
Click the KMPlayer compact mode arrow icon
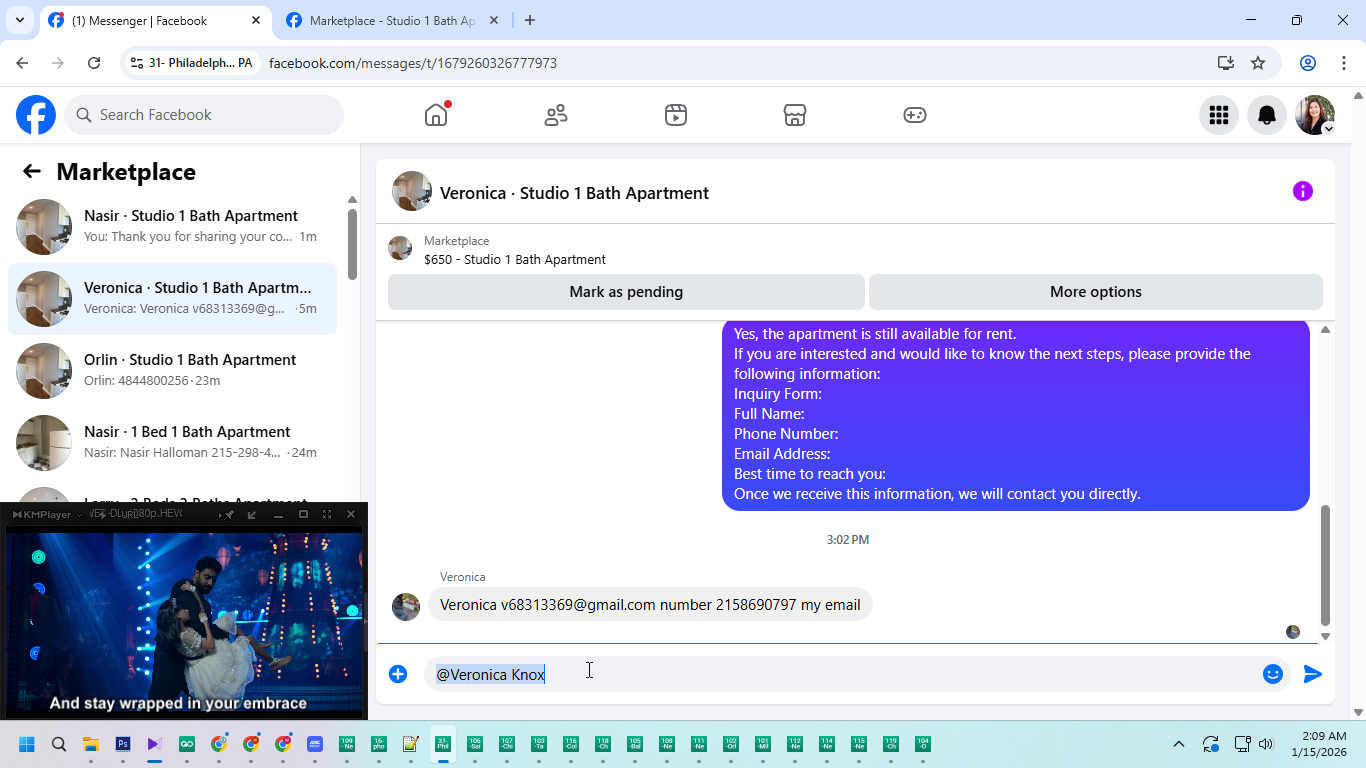click(x=252, y=514)
